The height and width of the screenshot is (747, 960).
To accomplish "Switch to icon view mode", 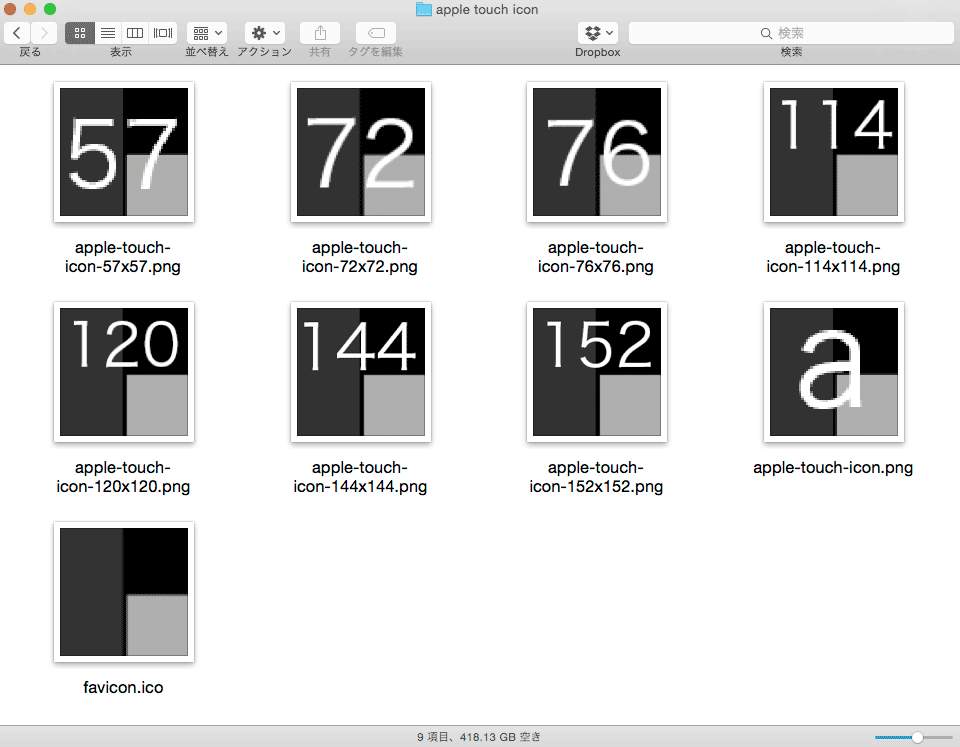I will pos(80,33).
